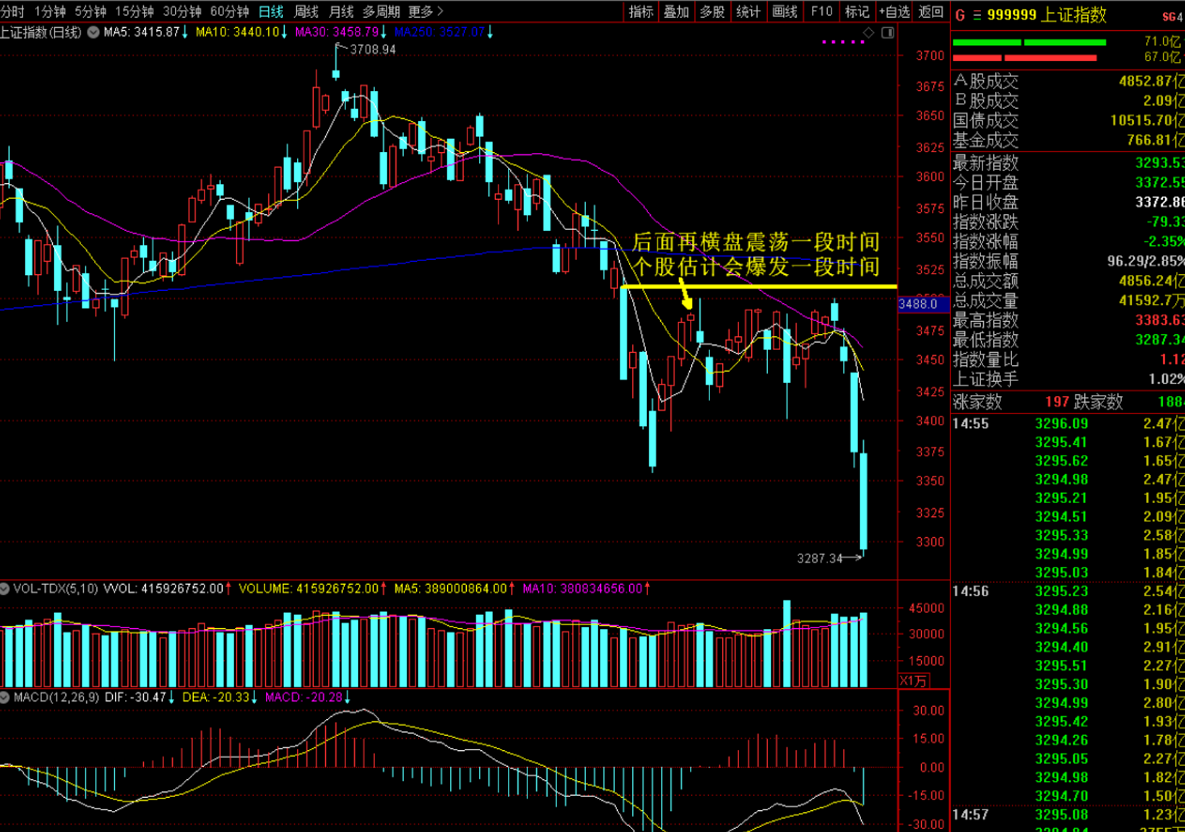Click the green buy-volume bar

point(1029,43)
